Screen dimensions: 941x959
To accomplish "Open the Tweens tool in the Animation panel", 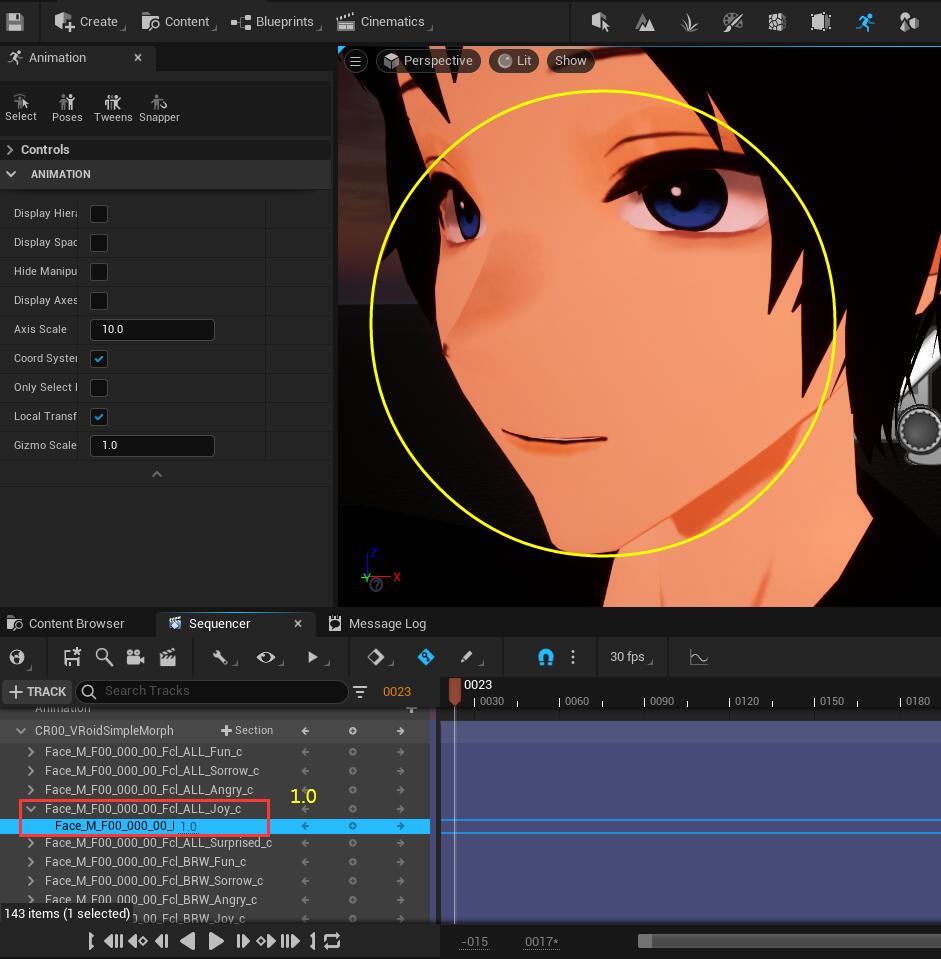I will point(112,105).
